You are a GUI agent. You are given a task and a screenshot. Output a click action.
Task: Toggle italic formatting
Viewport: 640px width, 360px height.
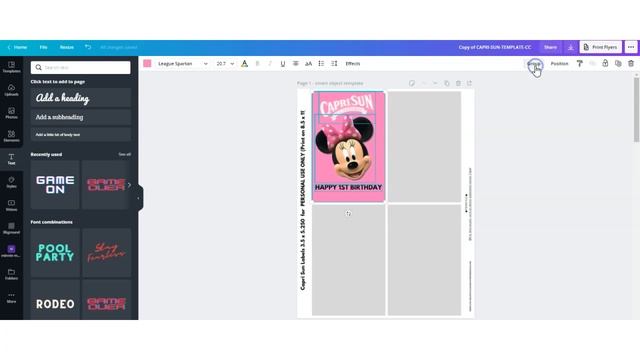point(270,64)
